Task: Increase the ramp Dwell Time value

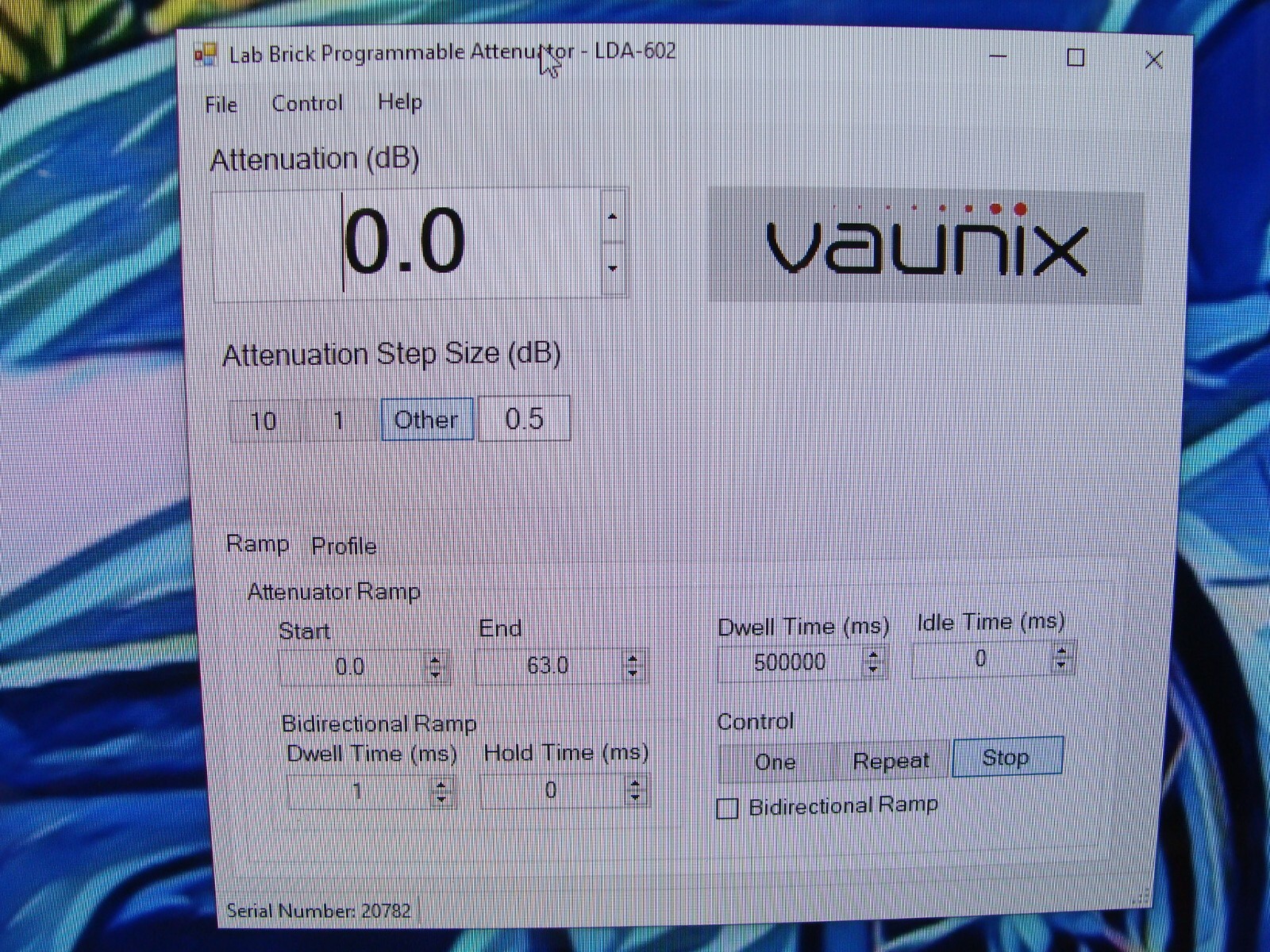Action: pos(874,654)
